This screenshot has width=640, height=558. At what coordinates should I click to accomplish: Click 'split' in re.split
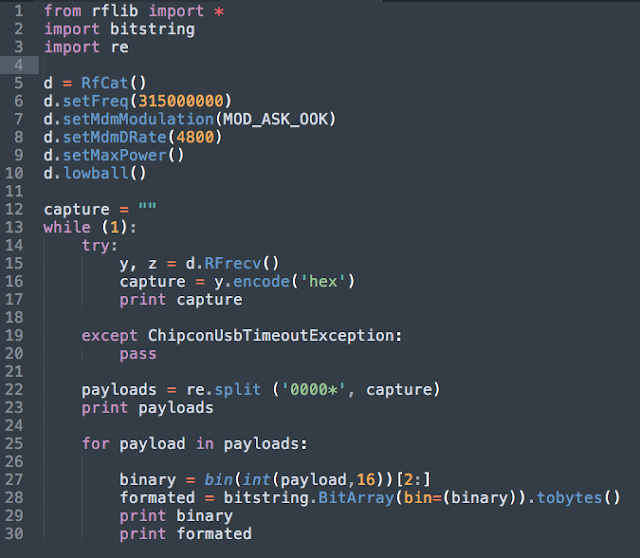(238, 389)
